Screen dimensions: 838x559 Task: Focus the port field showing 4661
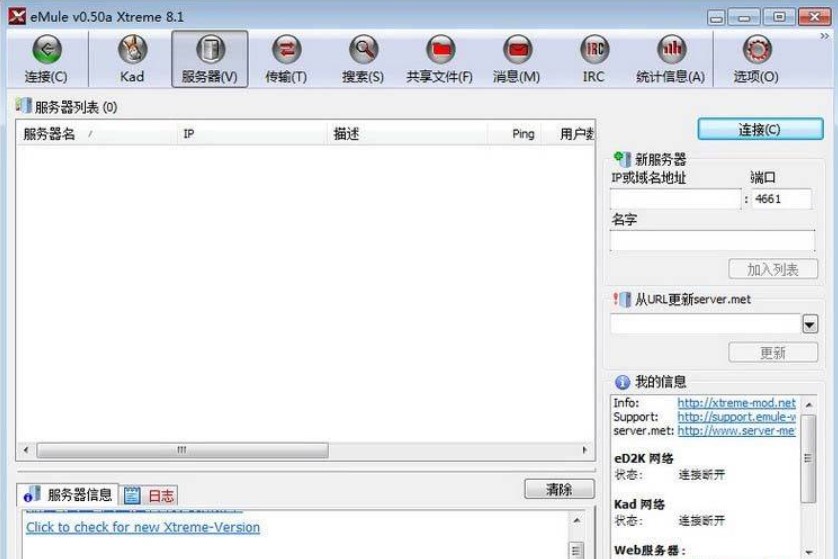[782, 199]
